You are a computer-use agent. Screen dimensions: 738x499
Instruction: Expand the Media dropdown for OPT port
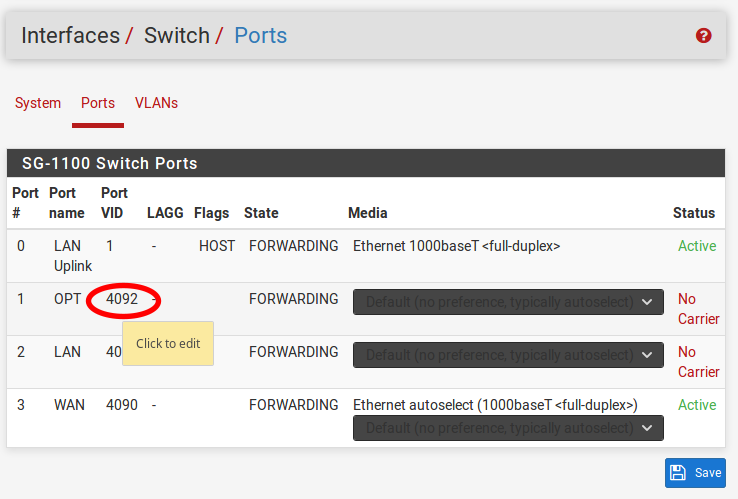click(508, 302)
